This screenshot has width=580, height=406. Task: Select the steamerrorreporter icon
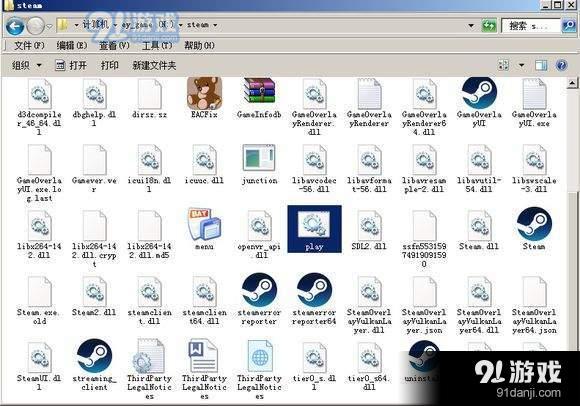pos(259,290)
